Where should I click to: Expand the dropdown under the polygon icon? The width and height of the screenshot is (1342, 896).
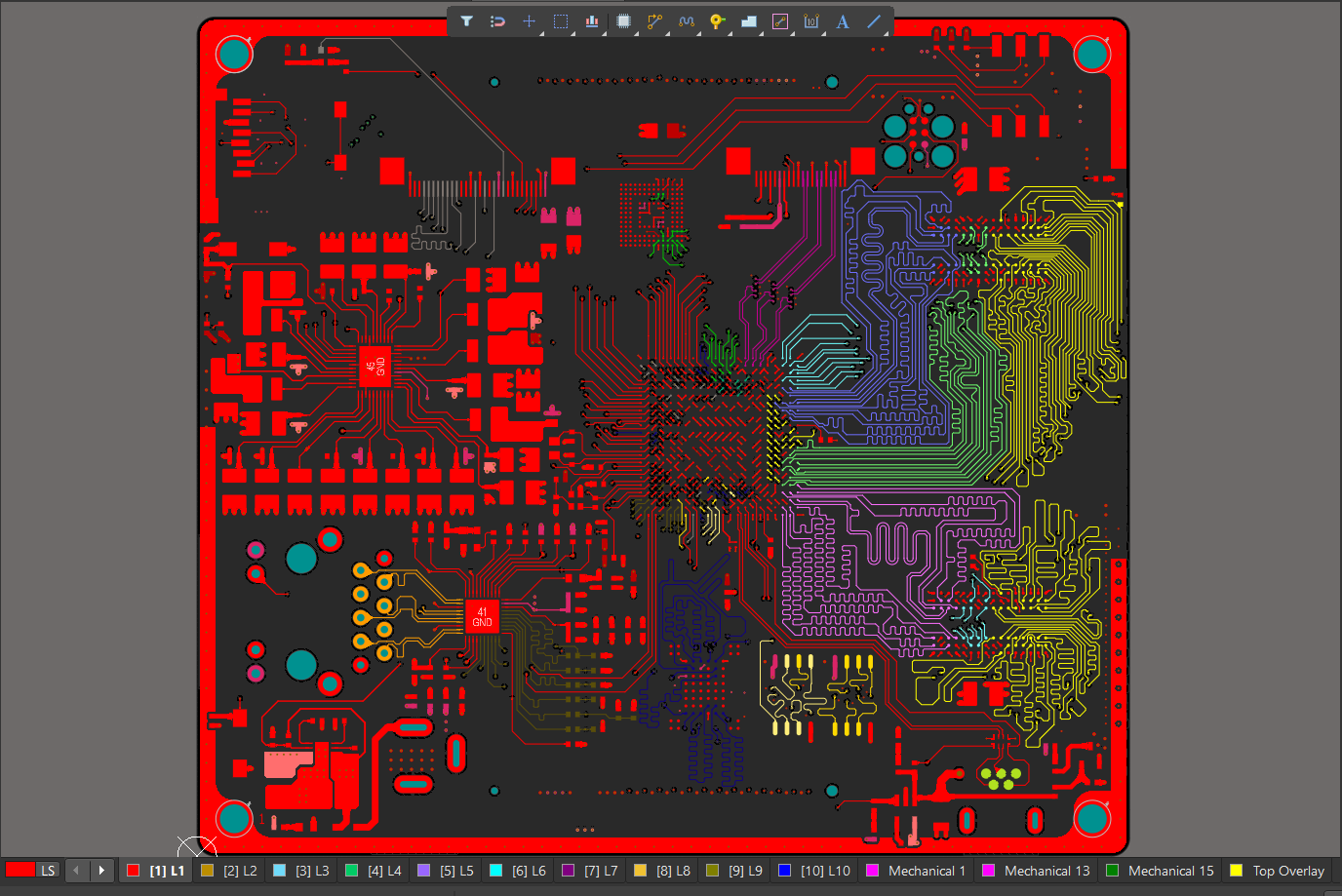pyautogui.click(x=761, y=32)
